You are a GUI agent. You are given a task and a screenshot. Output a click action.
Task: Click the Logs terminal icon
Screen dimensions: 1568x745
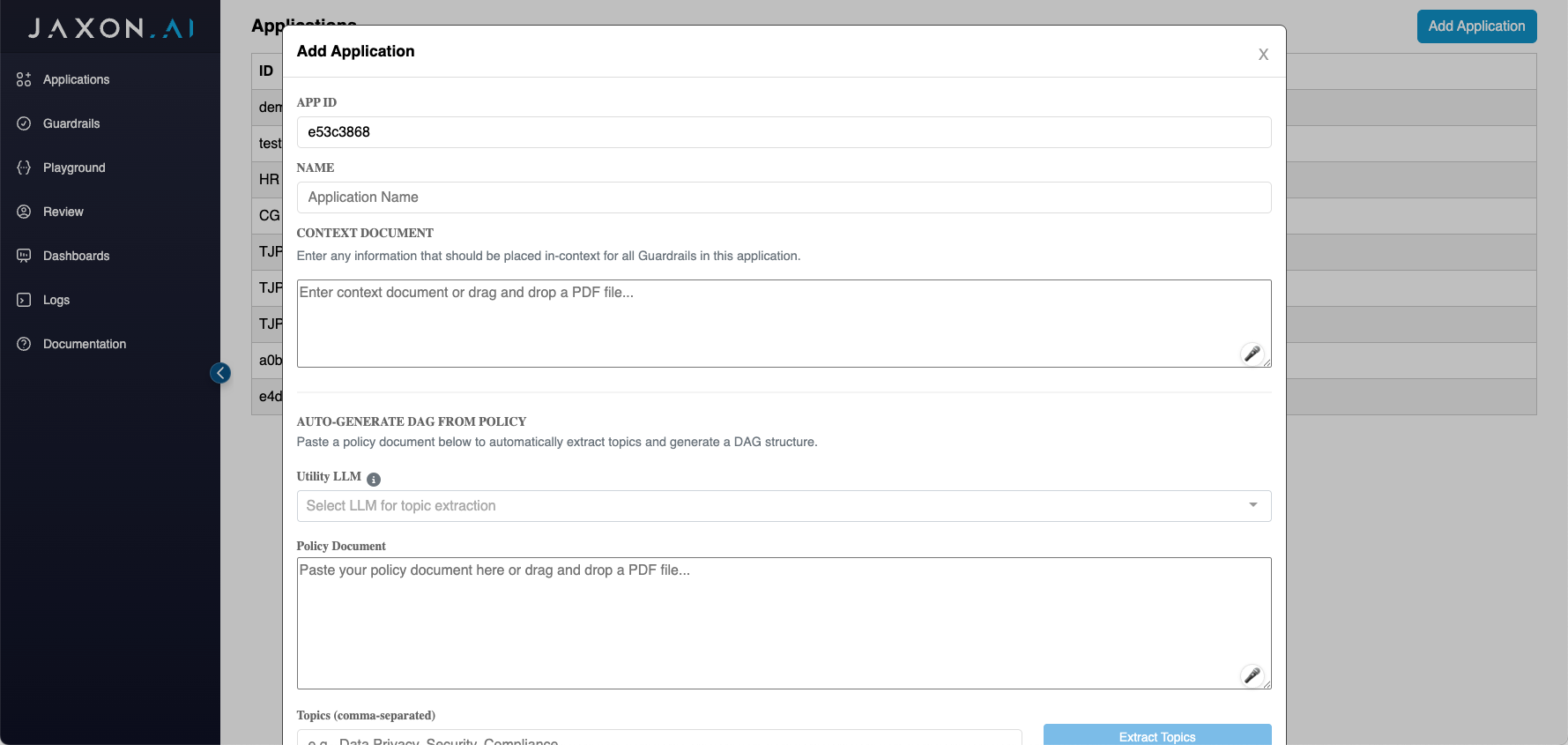[24, 300]
